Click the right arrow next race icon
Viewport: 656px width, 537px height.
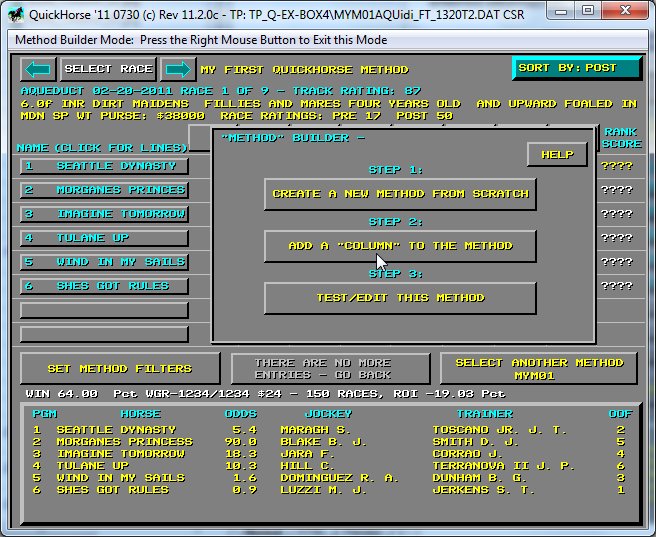pyautogui.click(x=177, y=69)
